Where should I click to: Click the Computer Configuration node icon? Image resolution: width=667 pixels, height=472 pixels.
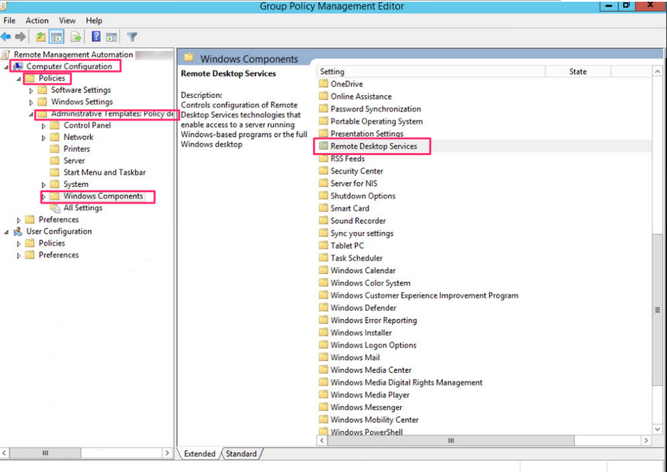click(17, 66)
